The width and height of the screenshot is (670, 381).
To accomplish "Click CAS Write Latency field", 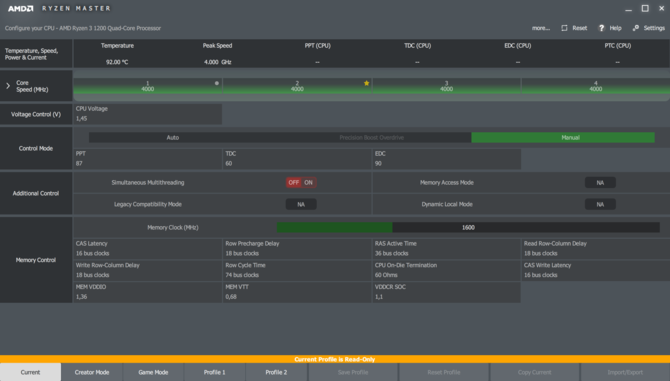I will (596, 270).
